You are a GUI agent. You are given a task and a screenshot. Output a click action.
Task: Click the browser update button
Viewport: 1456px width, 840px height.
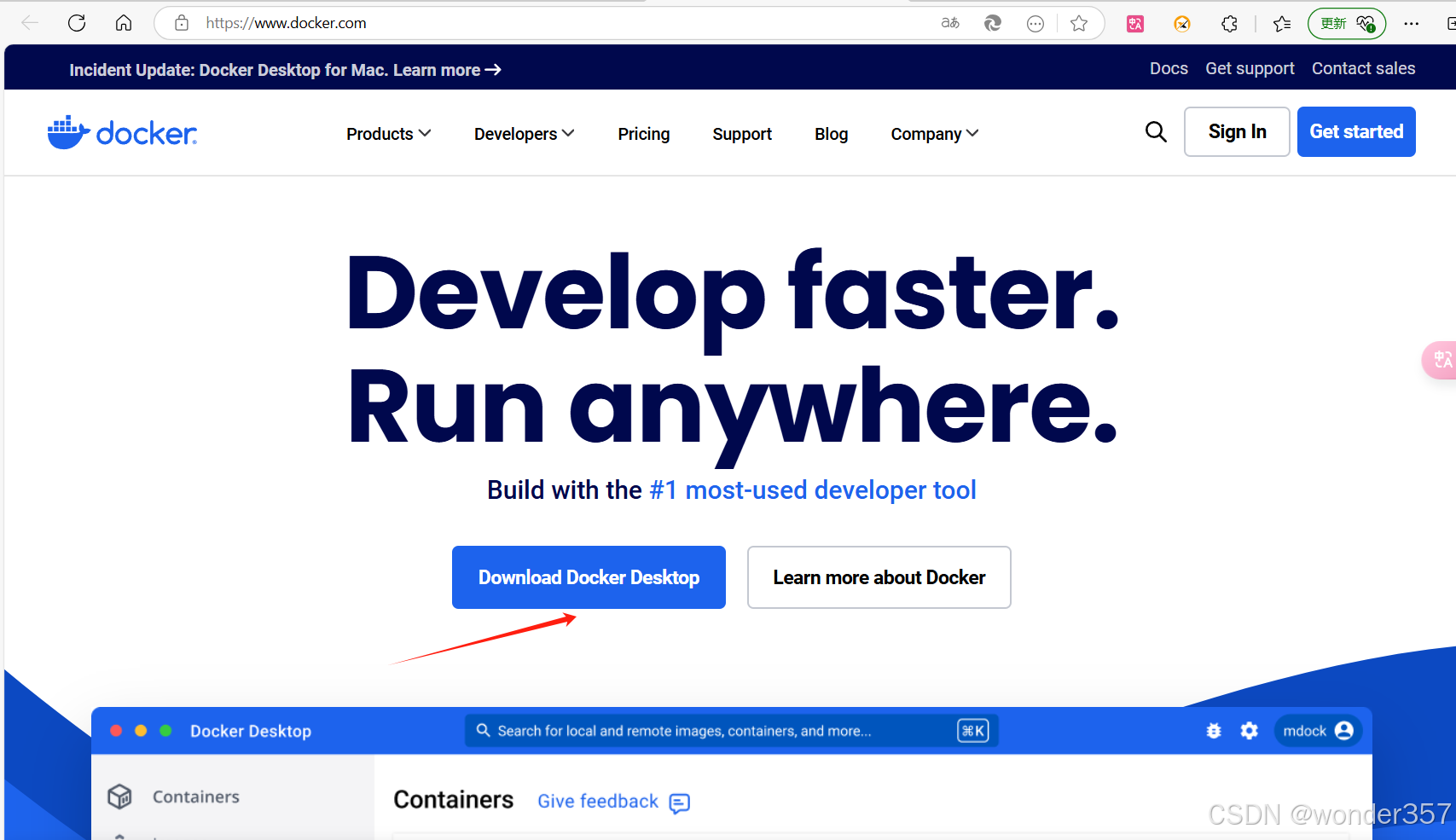point(1347,23)
